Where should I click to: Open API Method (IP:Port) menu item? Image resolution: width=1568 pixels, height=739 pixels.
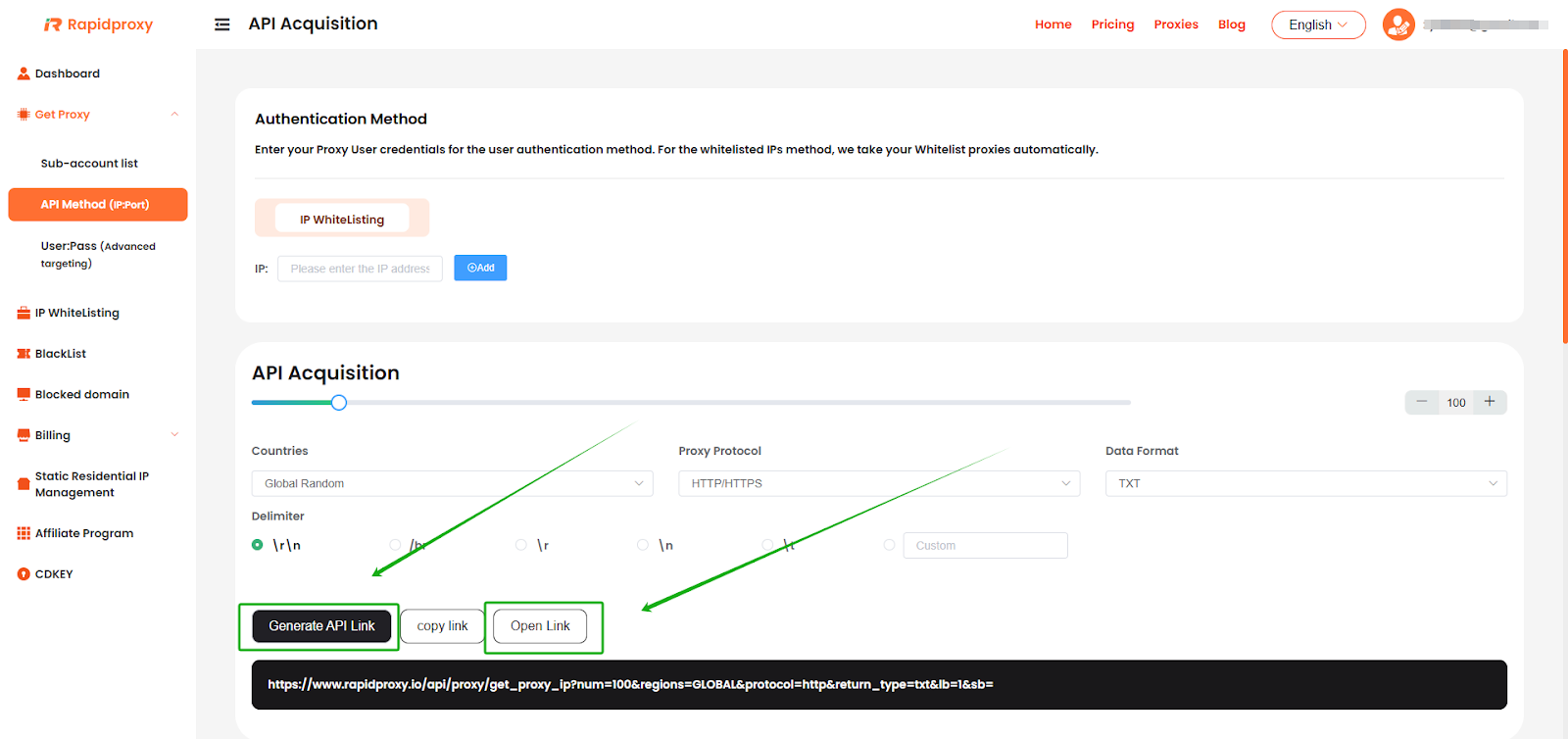coord(98,205)
